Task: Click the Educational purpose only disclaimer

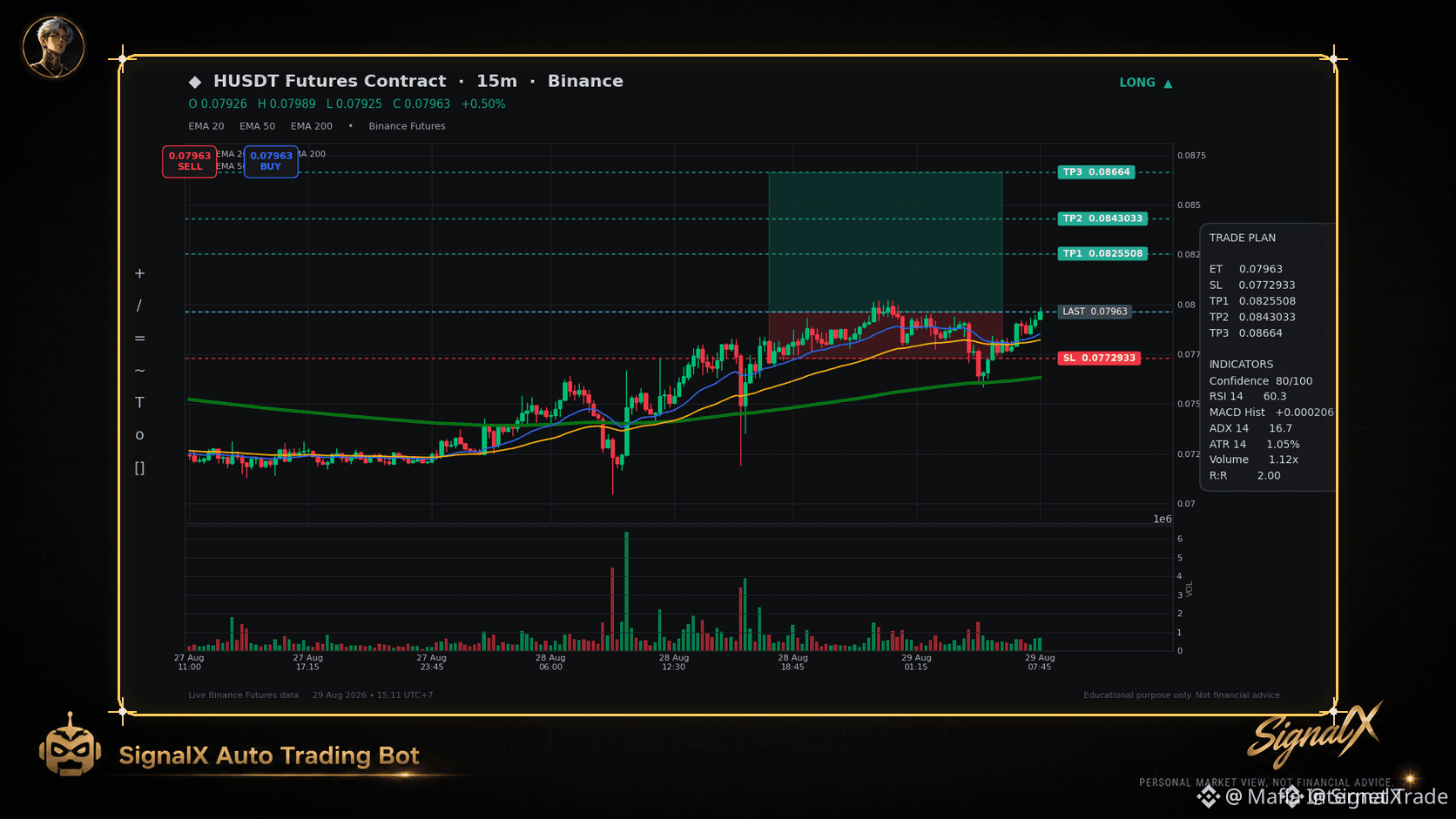Action: pyautogui.click(x=1183, y=695)
